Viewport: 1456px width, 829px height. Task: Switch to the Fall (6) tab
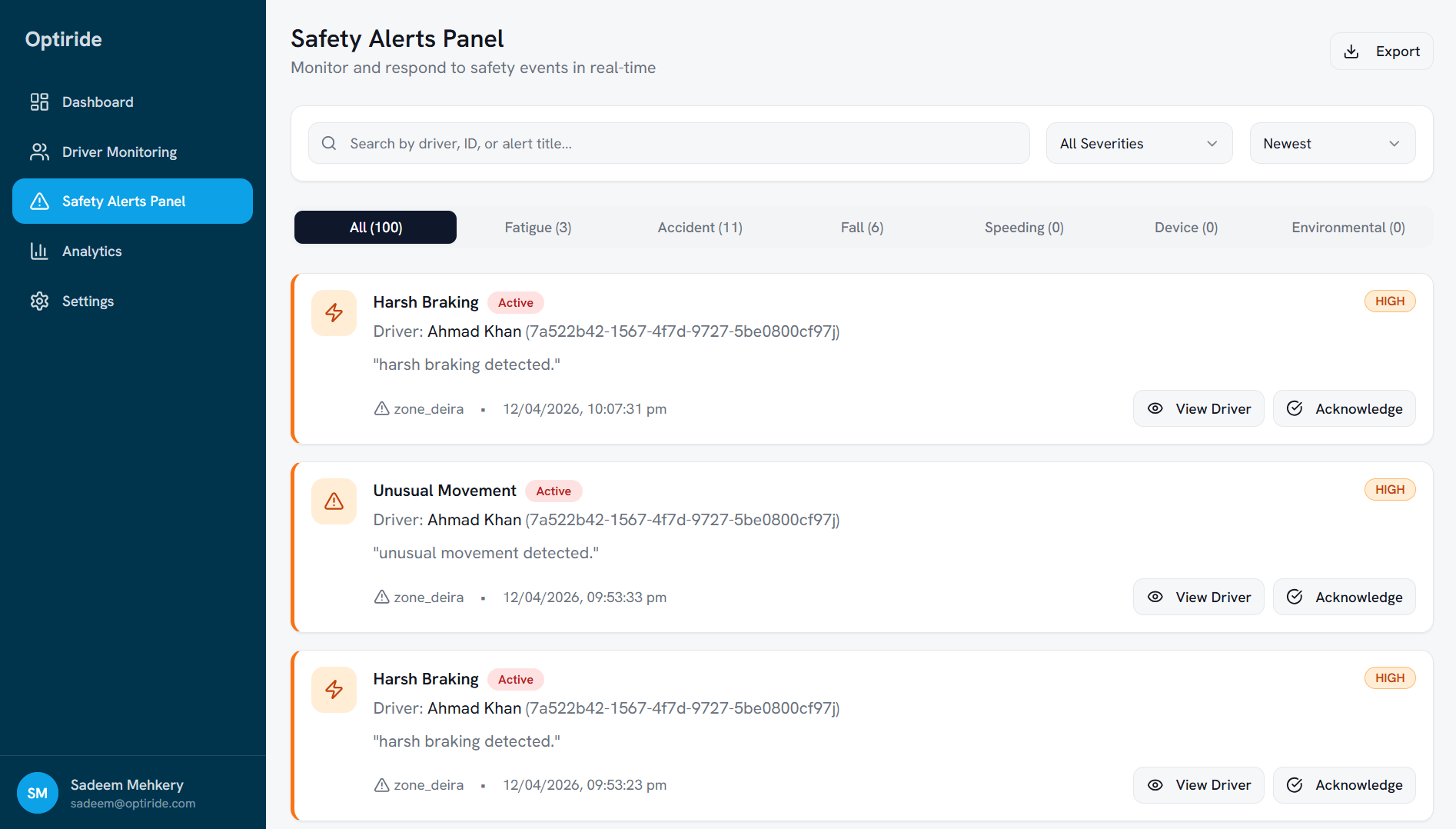pyautogui.click(x=862, y=227)
